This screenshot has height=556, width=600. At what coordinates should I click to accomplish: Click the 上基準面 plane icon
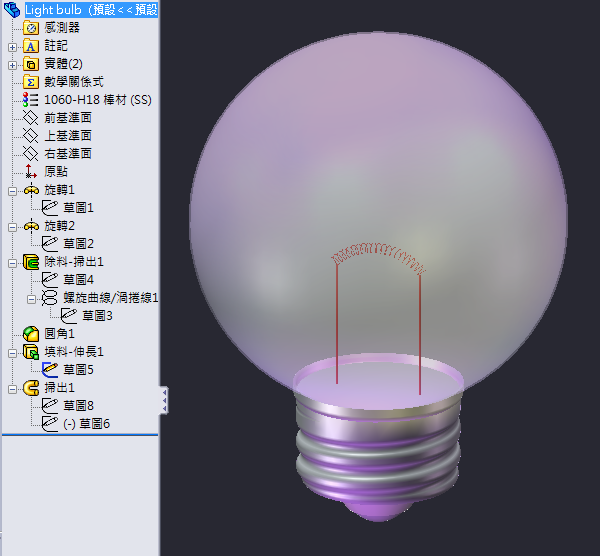coord(31,136)
